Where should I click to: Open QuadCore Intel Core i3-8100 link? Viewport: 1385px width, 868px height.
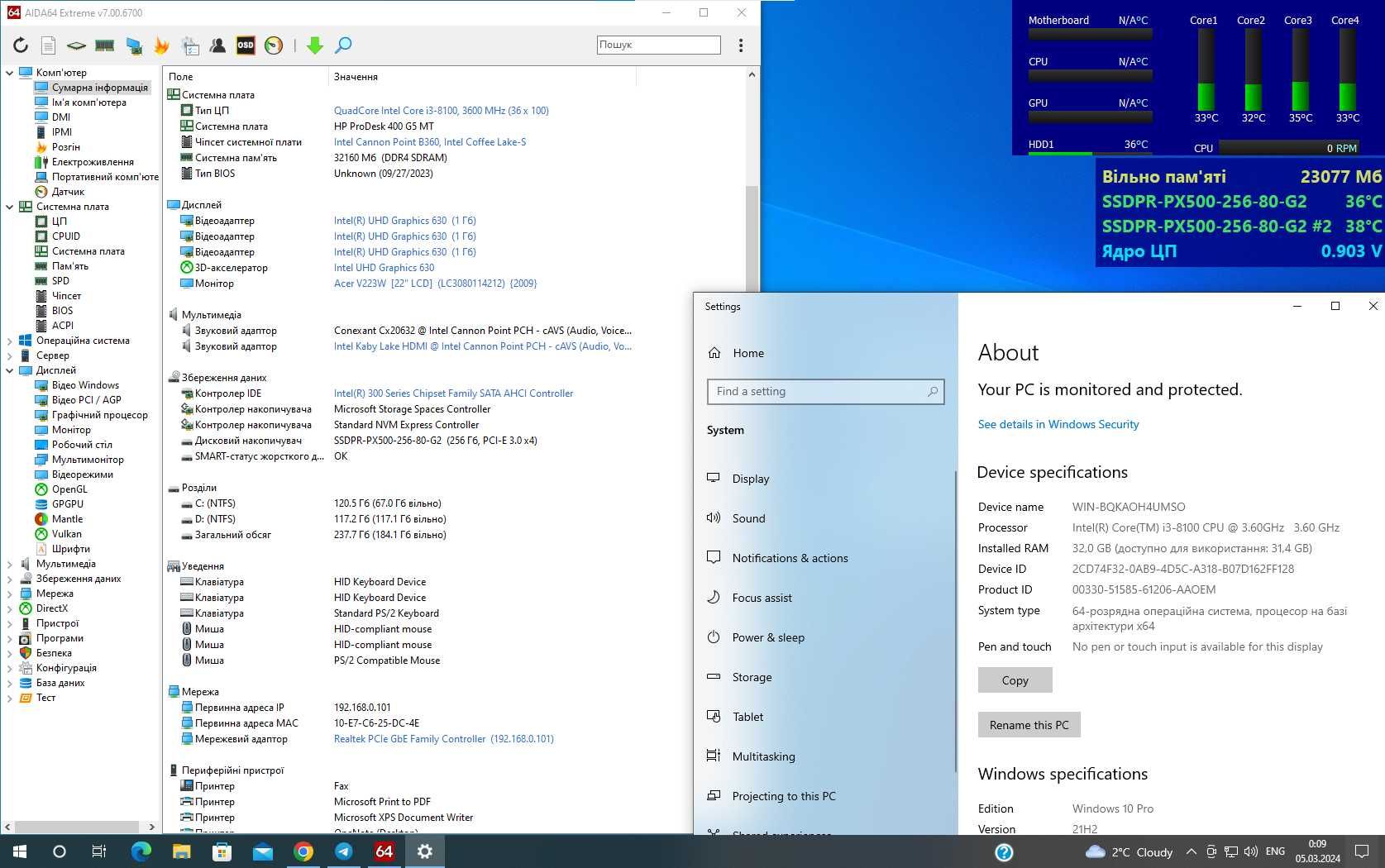441,111
